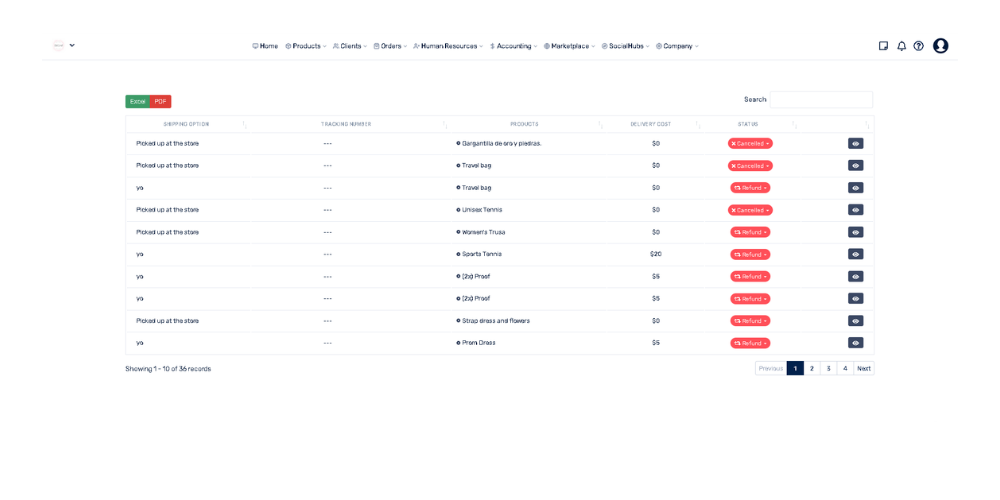Screen dimensions: 1000x500
Task: Go to the Home page
Action: [265, 46]
